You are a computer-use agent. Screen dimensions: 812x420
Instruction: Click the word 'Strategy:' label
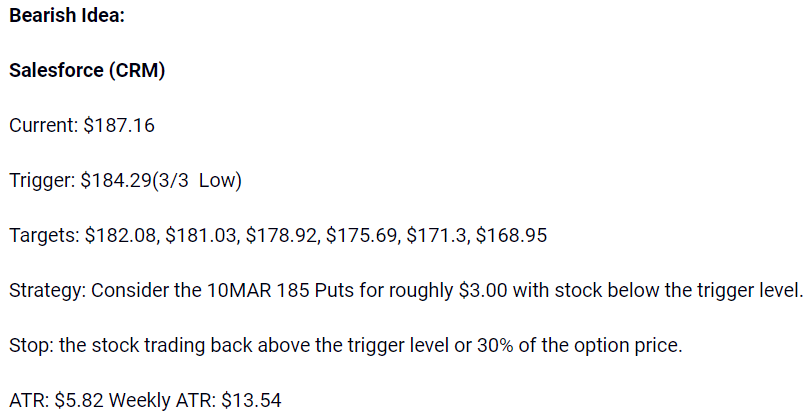[47, 290]
